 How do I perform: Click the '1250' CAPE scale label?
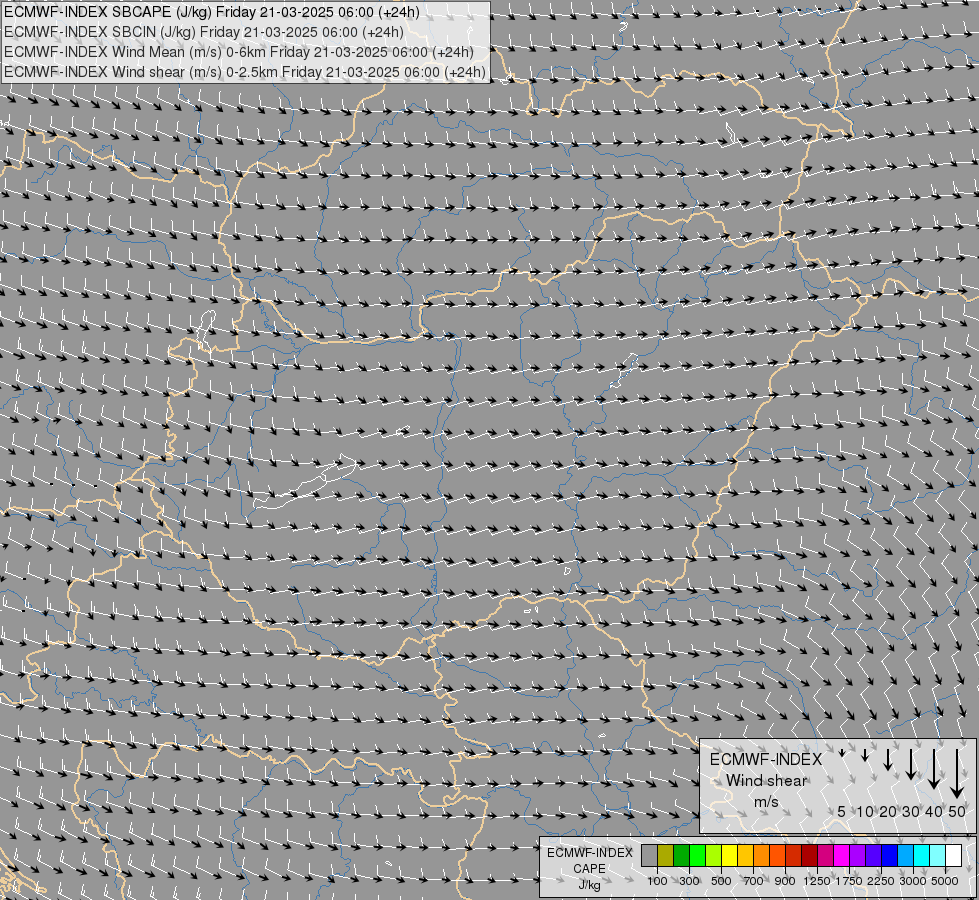(817, 881)
